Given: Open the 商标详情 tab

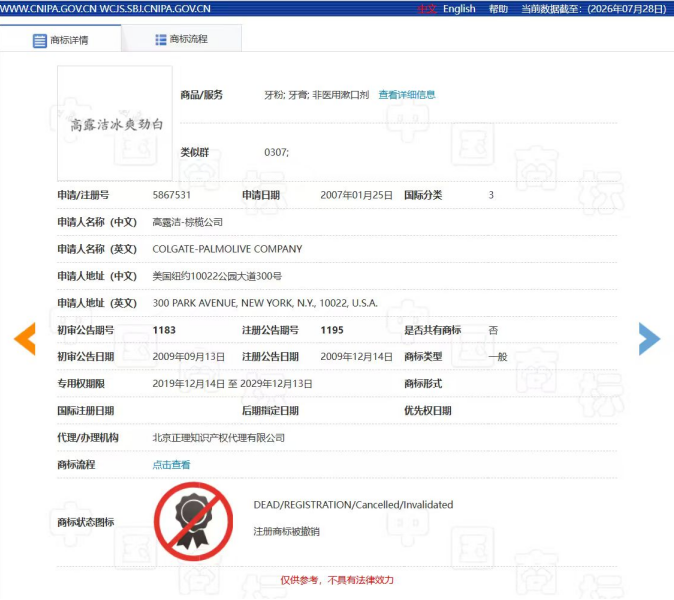Looking at the screenshot, I should click(61, 39).
